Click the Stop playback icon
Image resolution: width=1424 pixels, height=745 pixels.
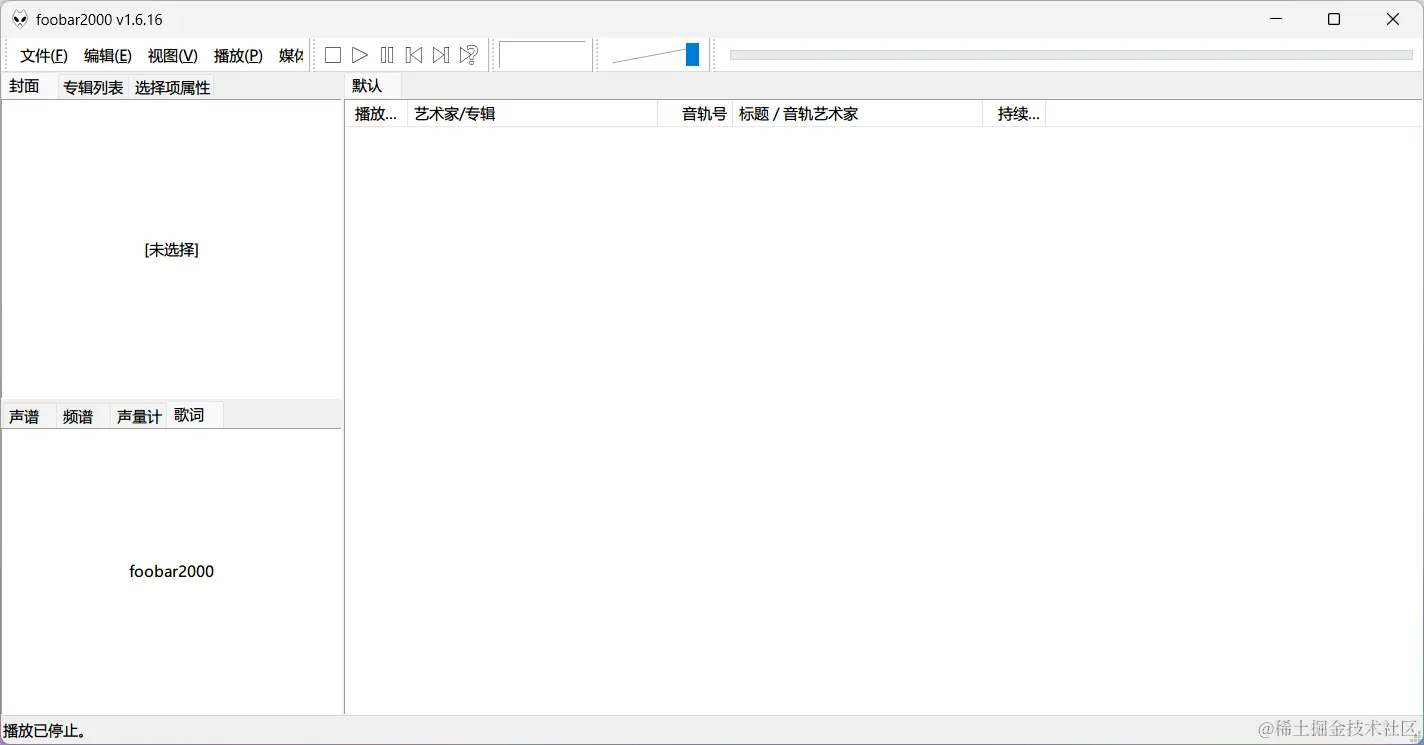(332, 55)
